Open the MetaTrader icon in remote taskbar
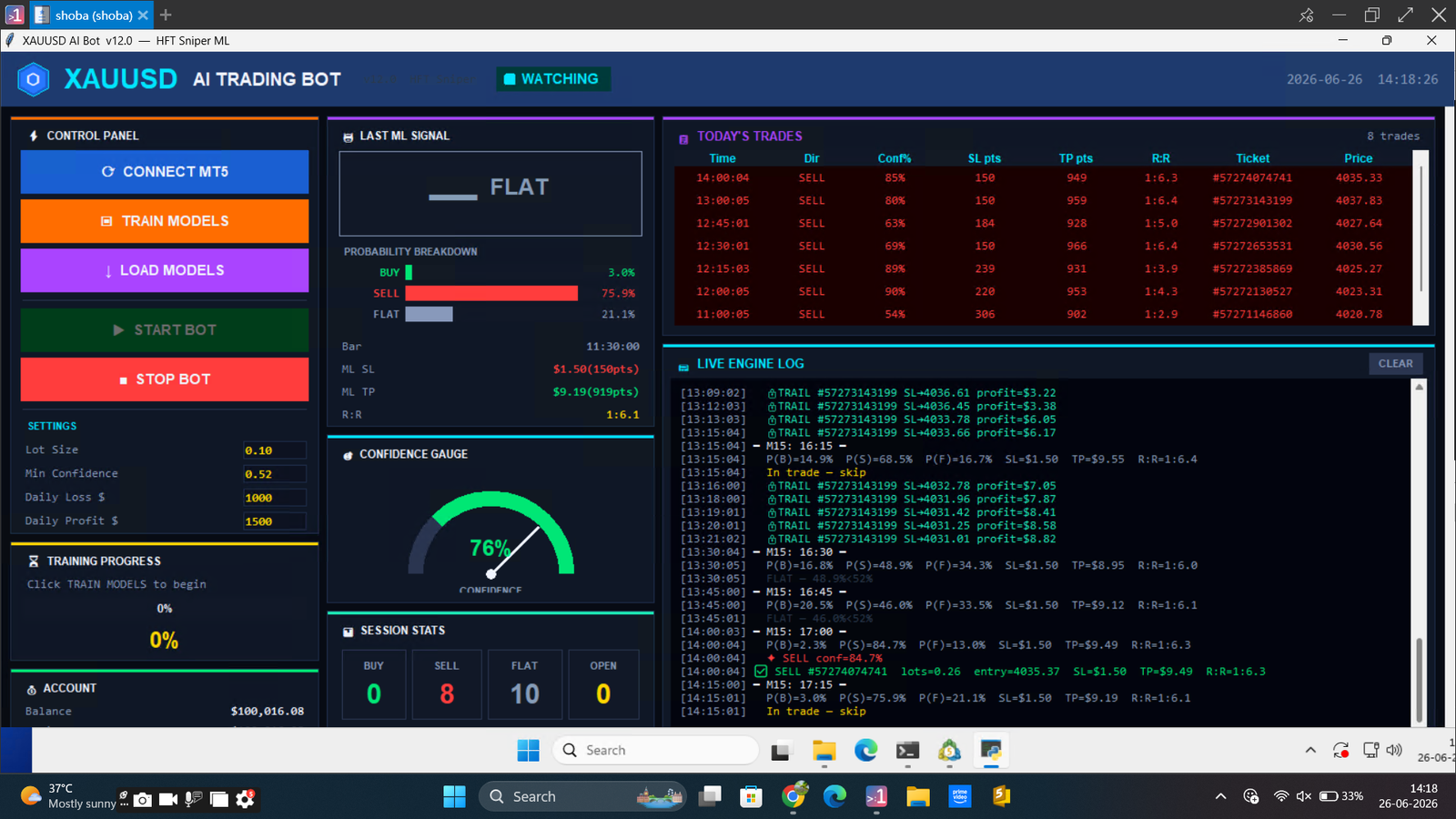The width and height of the screenshot is (1456, 819). pyautogui.click(x=949, y=751)
